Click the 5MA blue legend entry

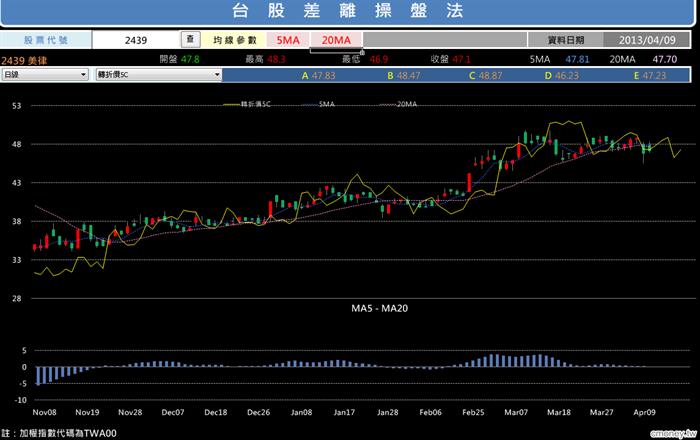point(318,104)
